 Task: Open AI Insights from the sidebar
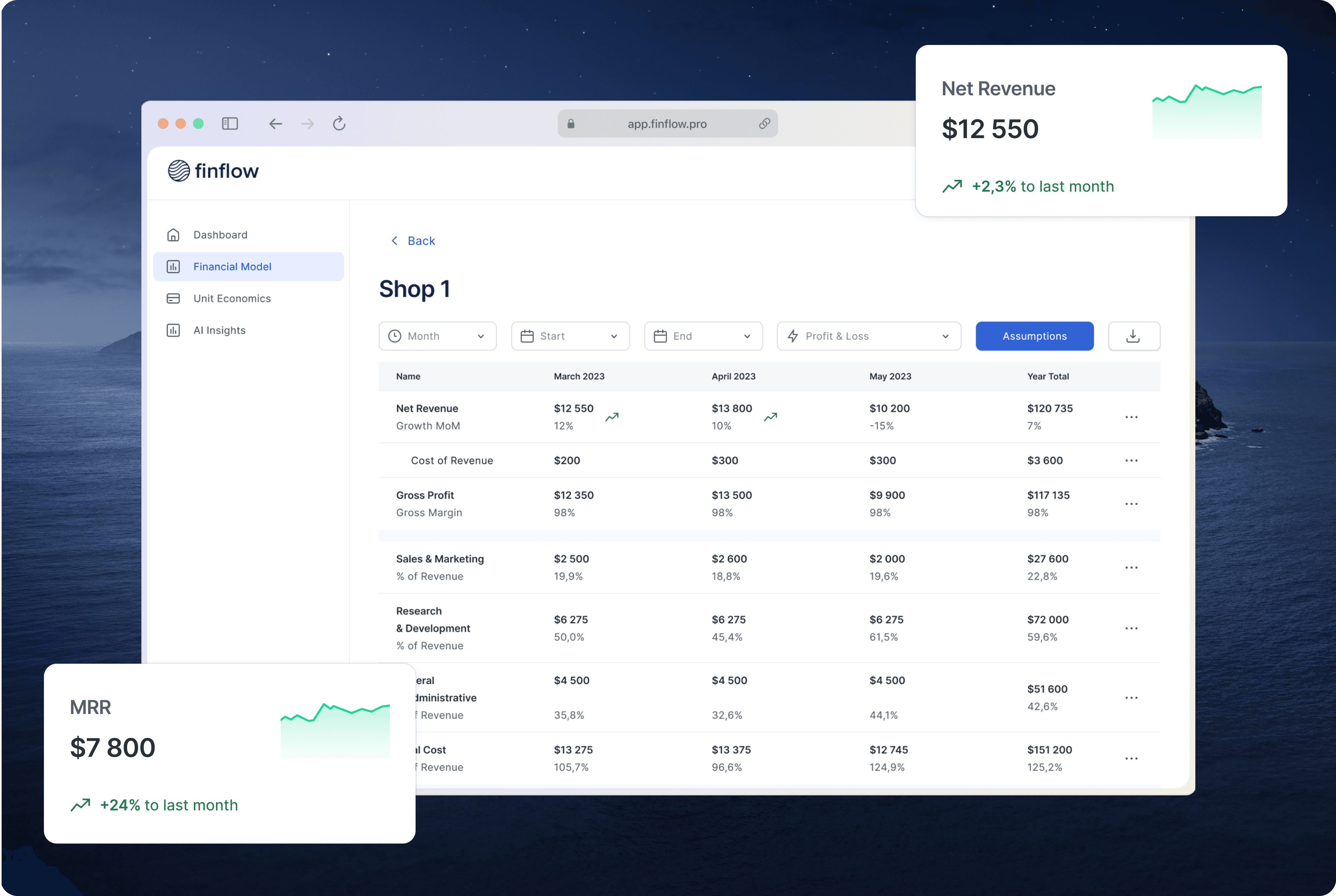pyautogui.click(x=219, y=330)
